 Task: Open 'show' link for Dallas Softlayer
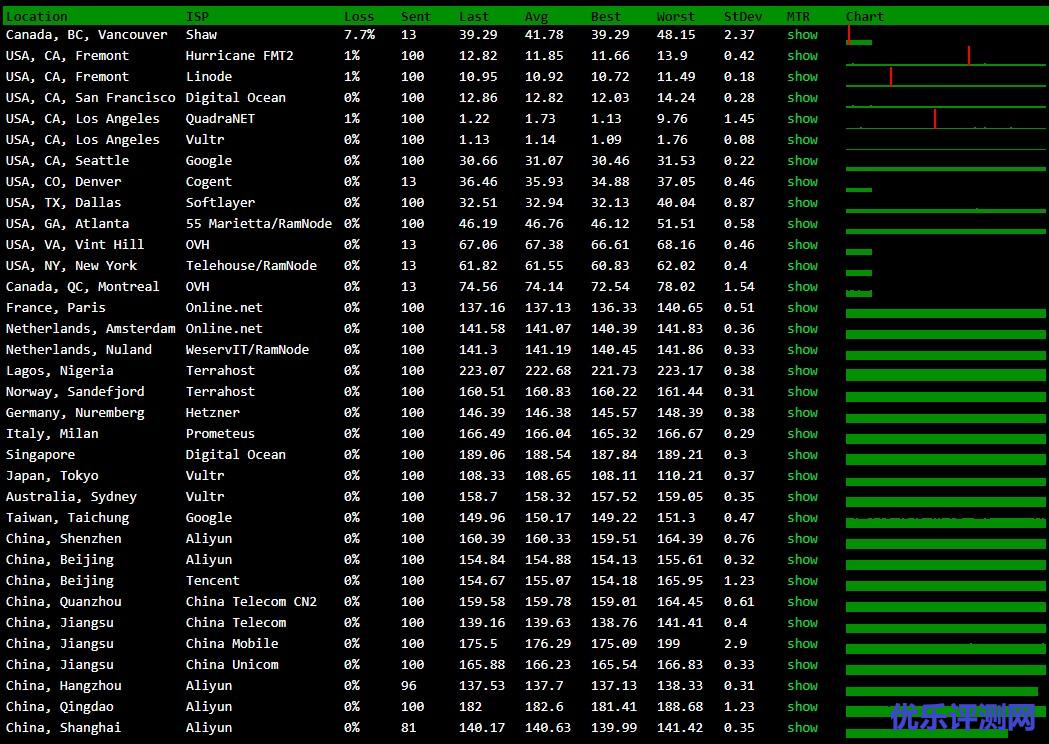click(x=802, y=203)
